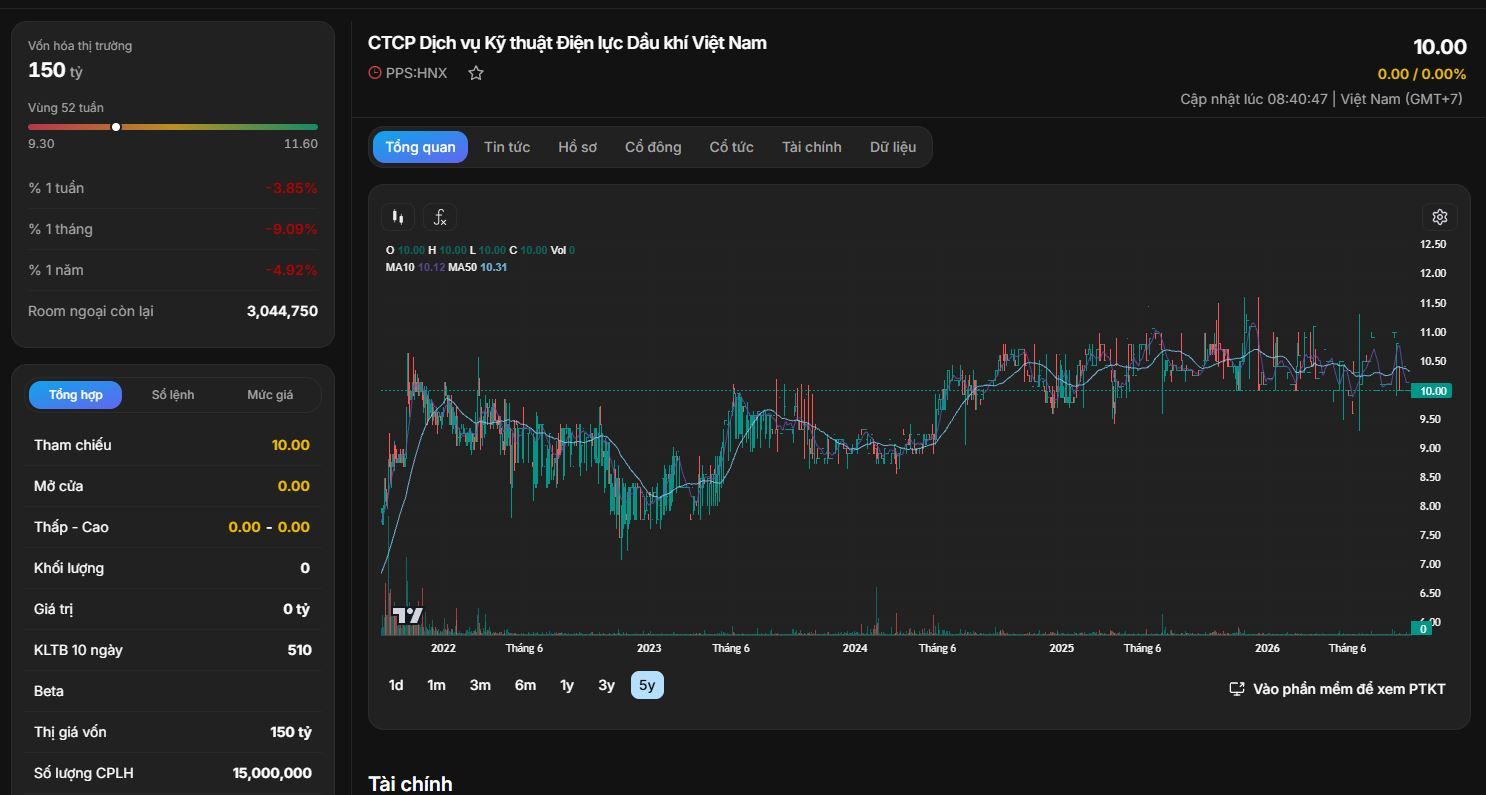Add PPS to favorites with the star
The height and width of the screenshot is (795, 1486).
476,73
